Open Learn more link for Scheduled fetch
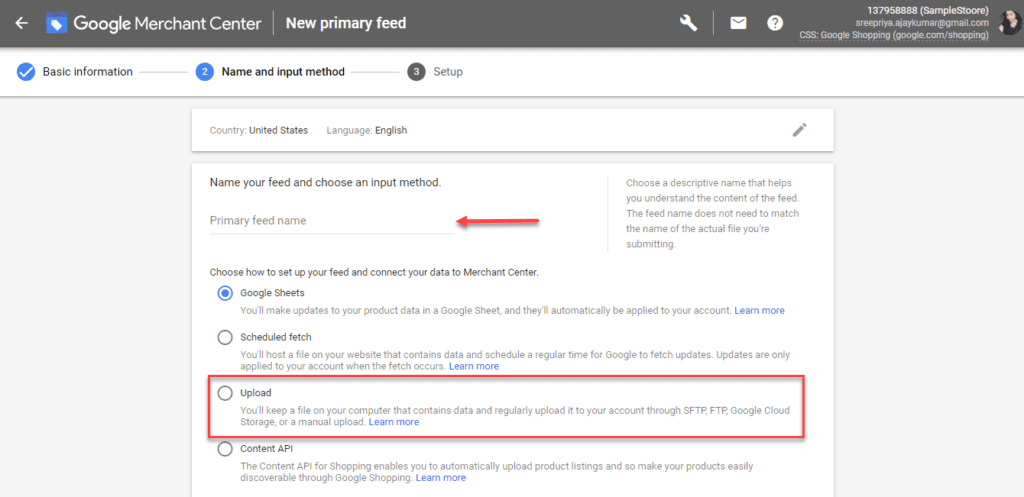The width and height of the screenshot is (1024, 497). [473, 367]
